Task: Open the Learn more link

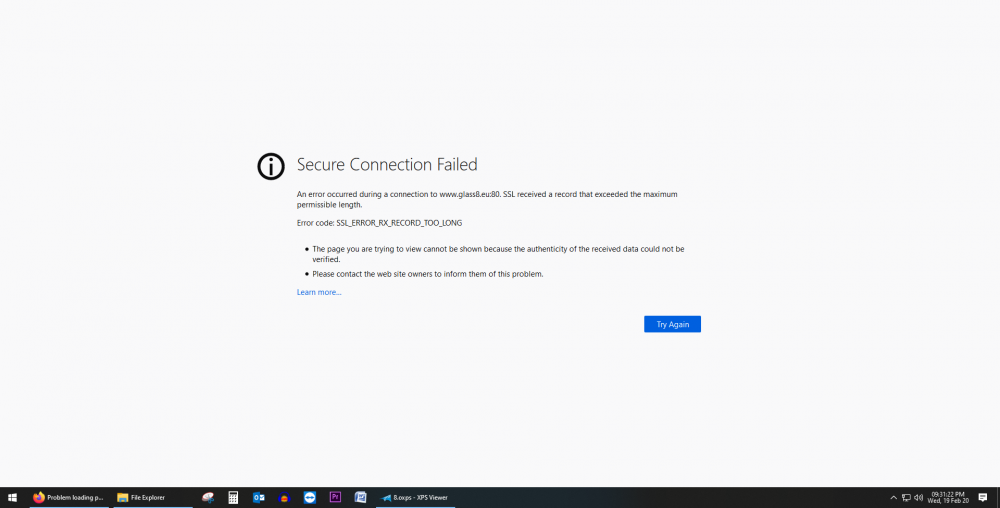Action: point(319,292)
